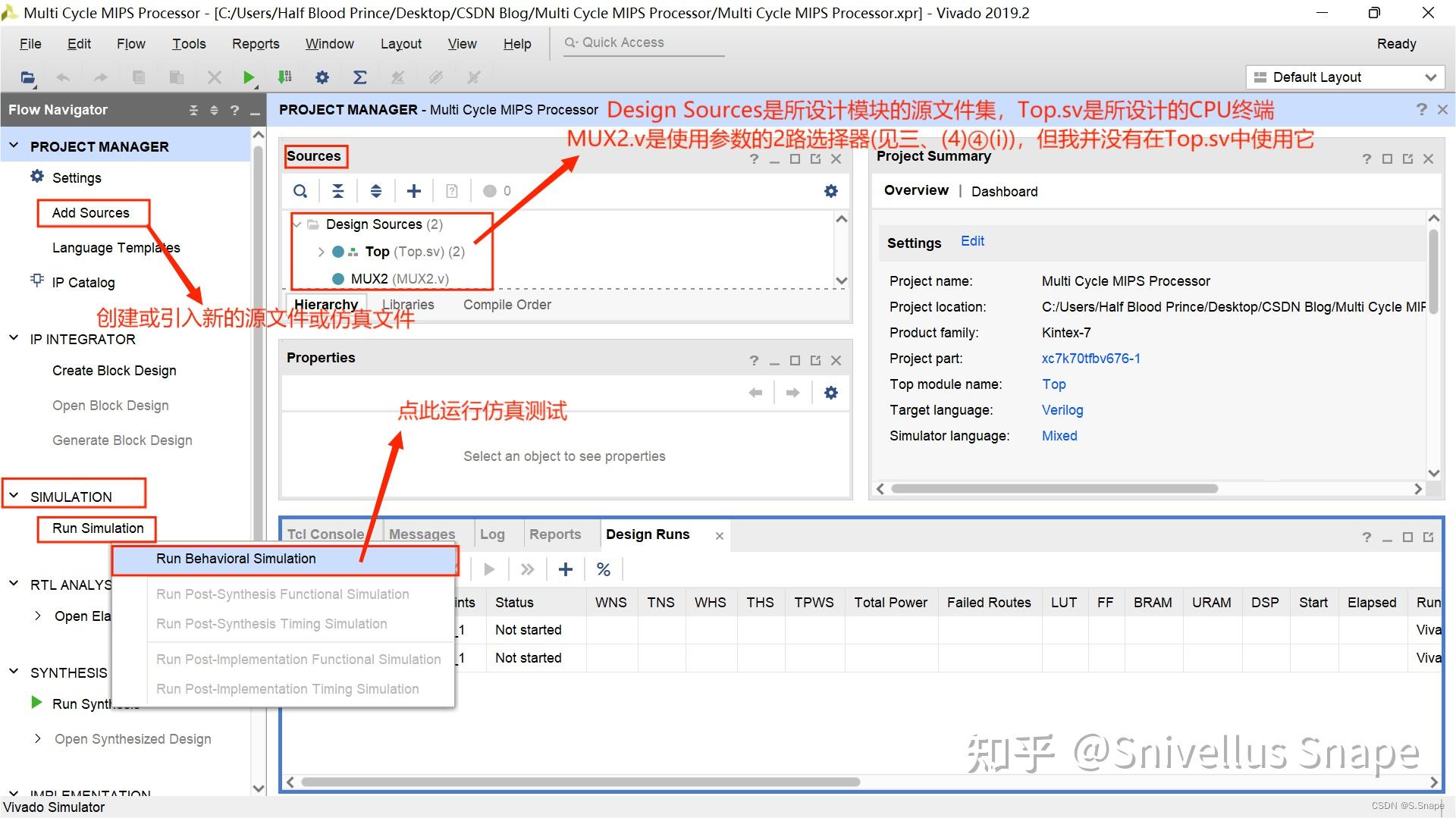Add sources with the plus icon in Sources
Screen dimensions: 1456x818
click(414, 190)
